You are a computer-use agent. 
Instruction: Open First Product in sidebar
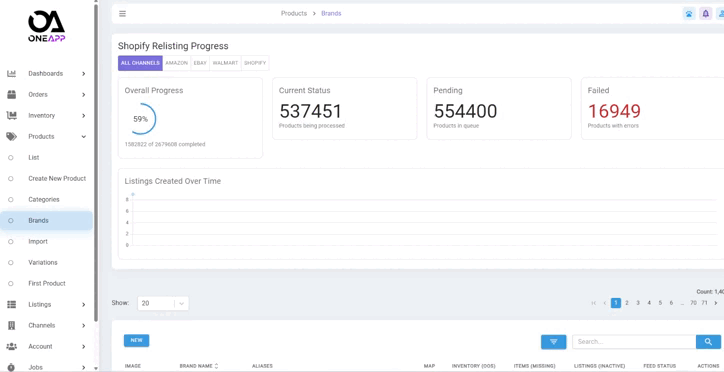click(x=47, y=283)
